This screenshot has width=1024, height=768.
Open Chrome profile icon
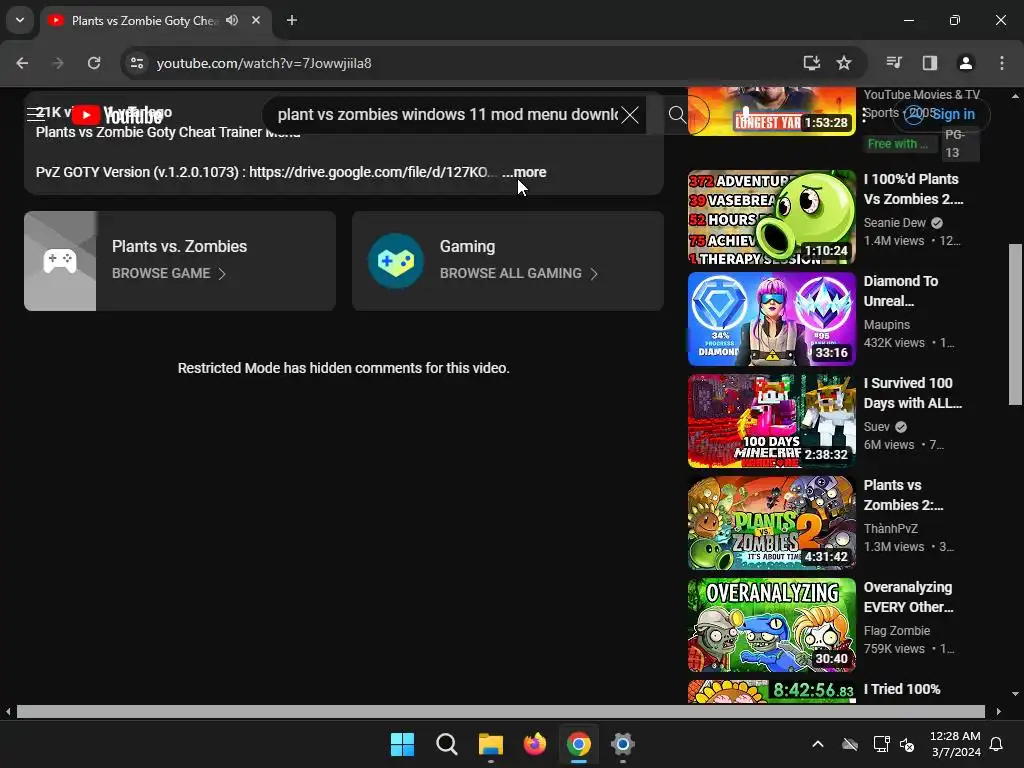(x=966, y=63)
